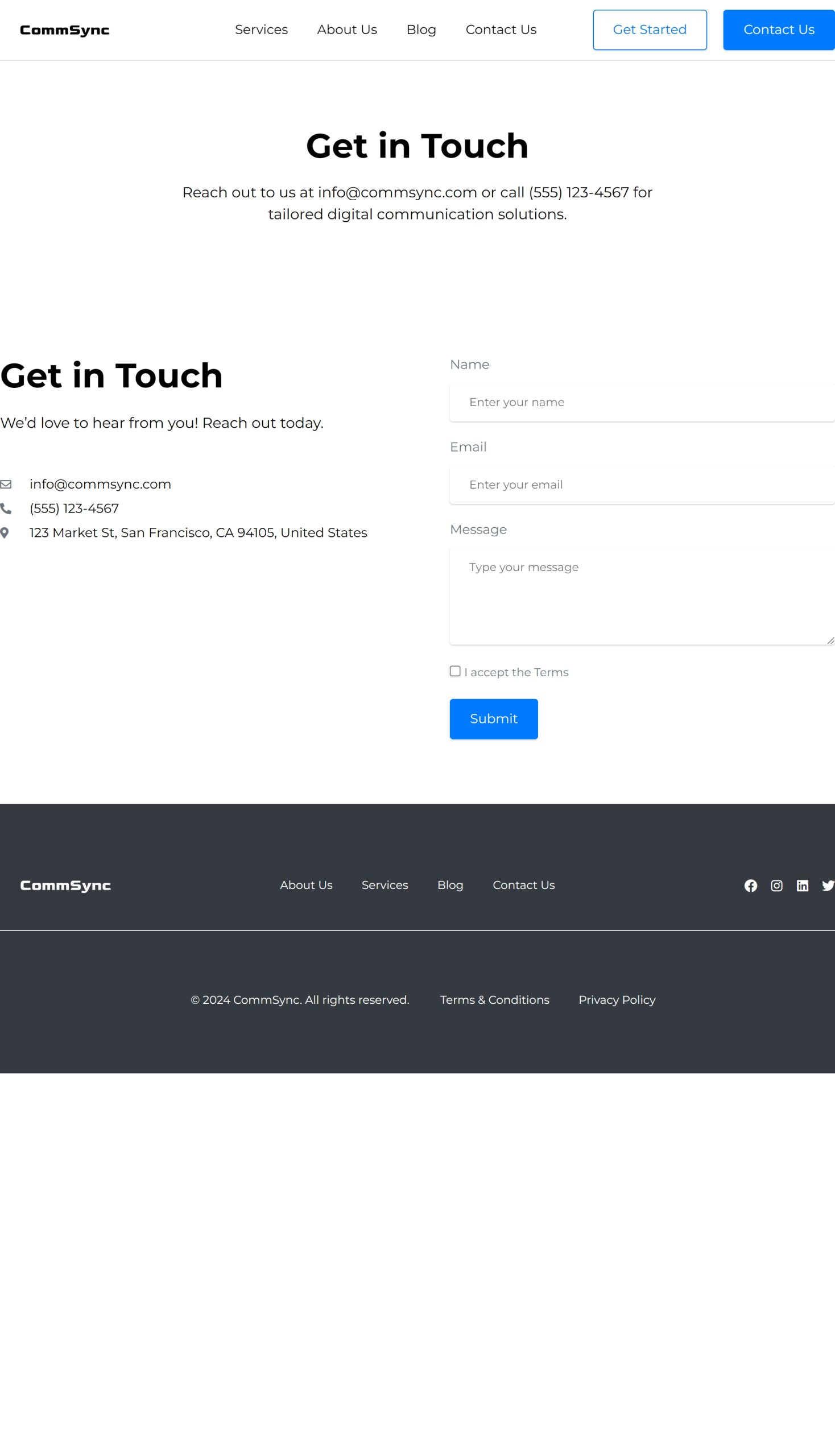Go to About Us in top navigation

pos(347,30)
